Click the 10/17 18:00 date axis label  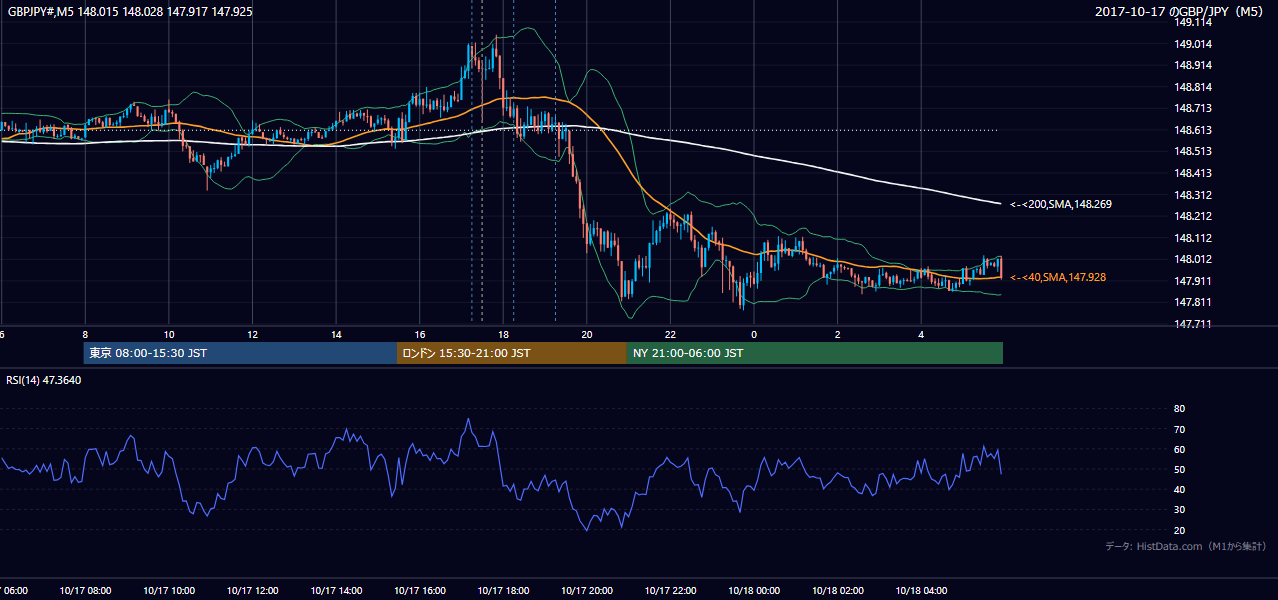503,591
